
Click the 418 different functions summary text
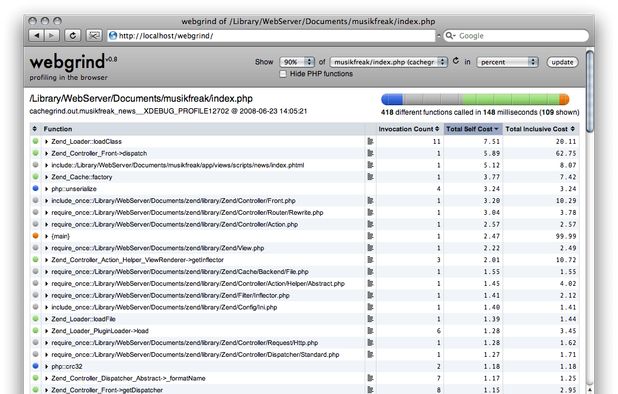tap(480, 112)
